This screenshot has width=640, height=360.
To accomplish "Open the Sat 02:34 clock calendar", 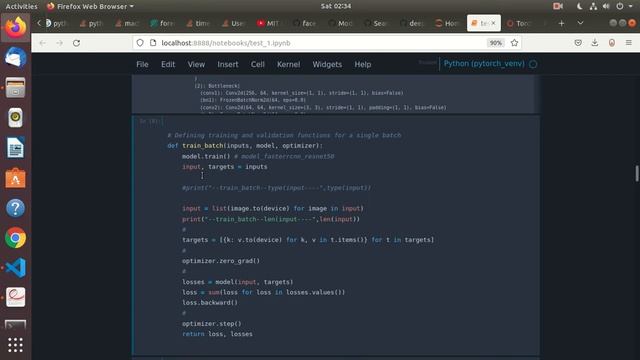I will [x=336, y=6].
